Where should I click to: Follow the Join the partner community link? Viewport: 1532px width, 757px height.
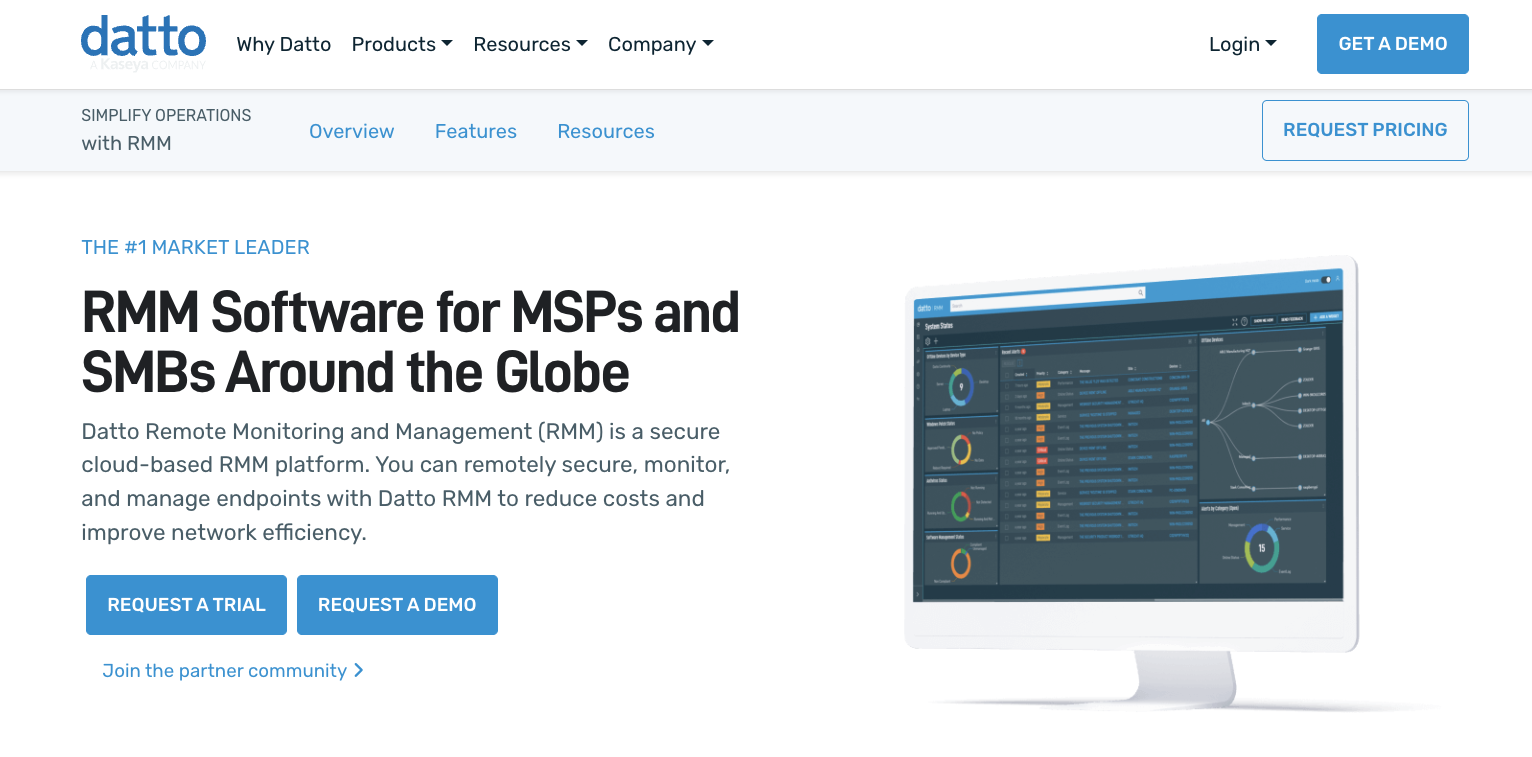(232, 671)
